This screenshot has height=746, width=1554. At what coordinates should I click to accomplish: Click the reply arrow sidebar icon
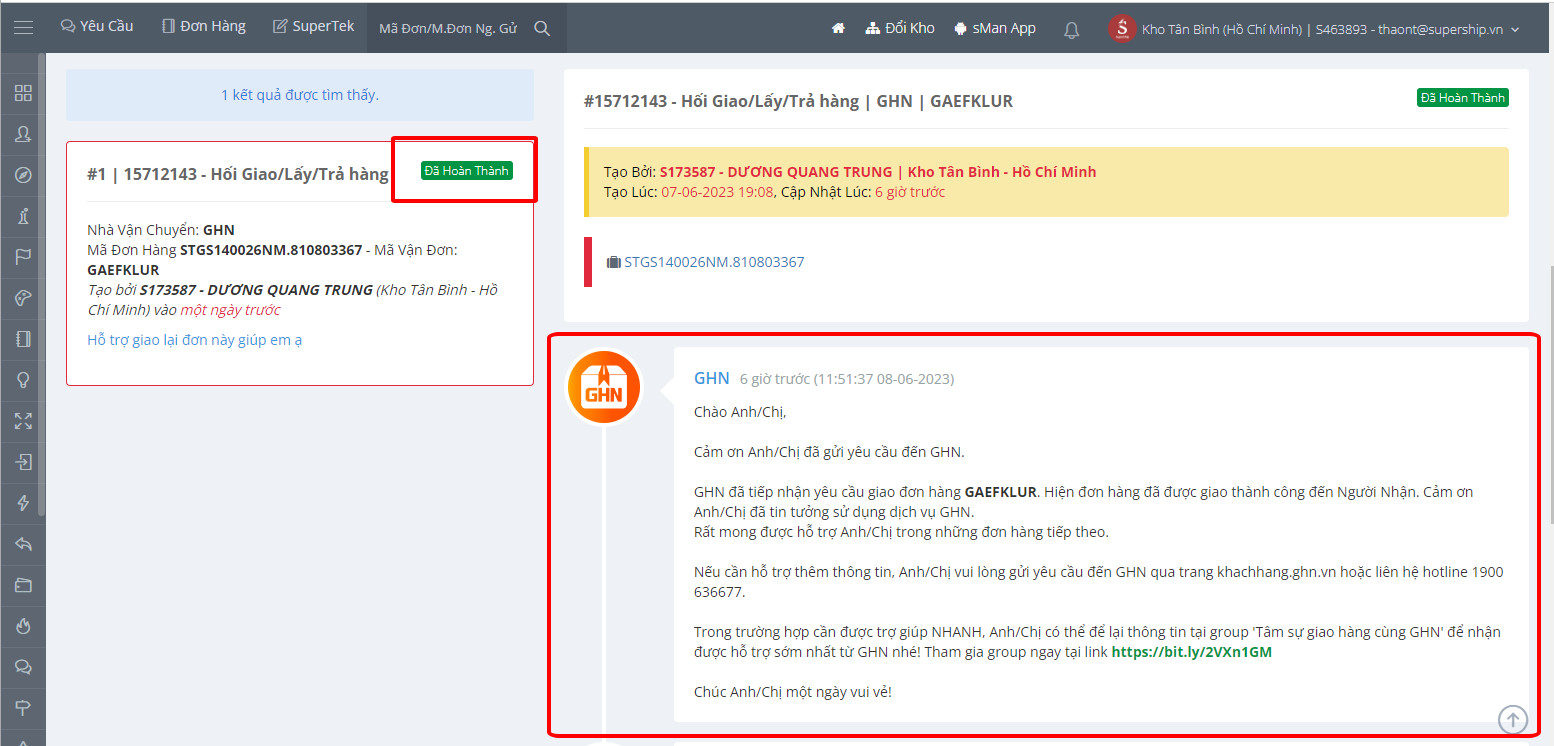point(23,544)
